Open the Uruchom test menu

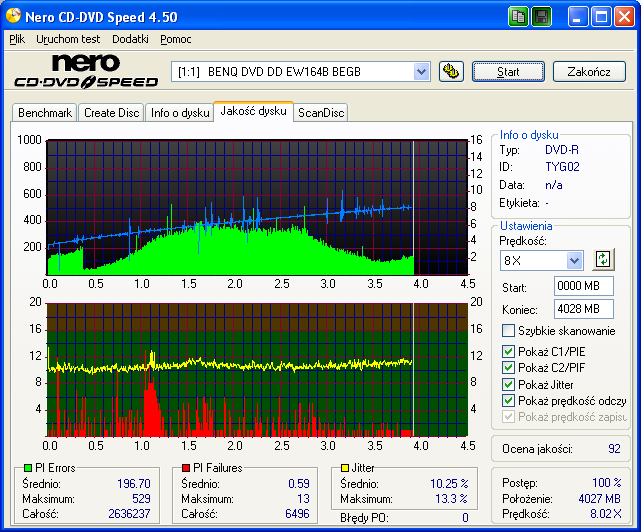pyautogui.click(x=68, y=39)
